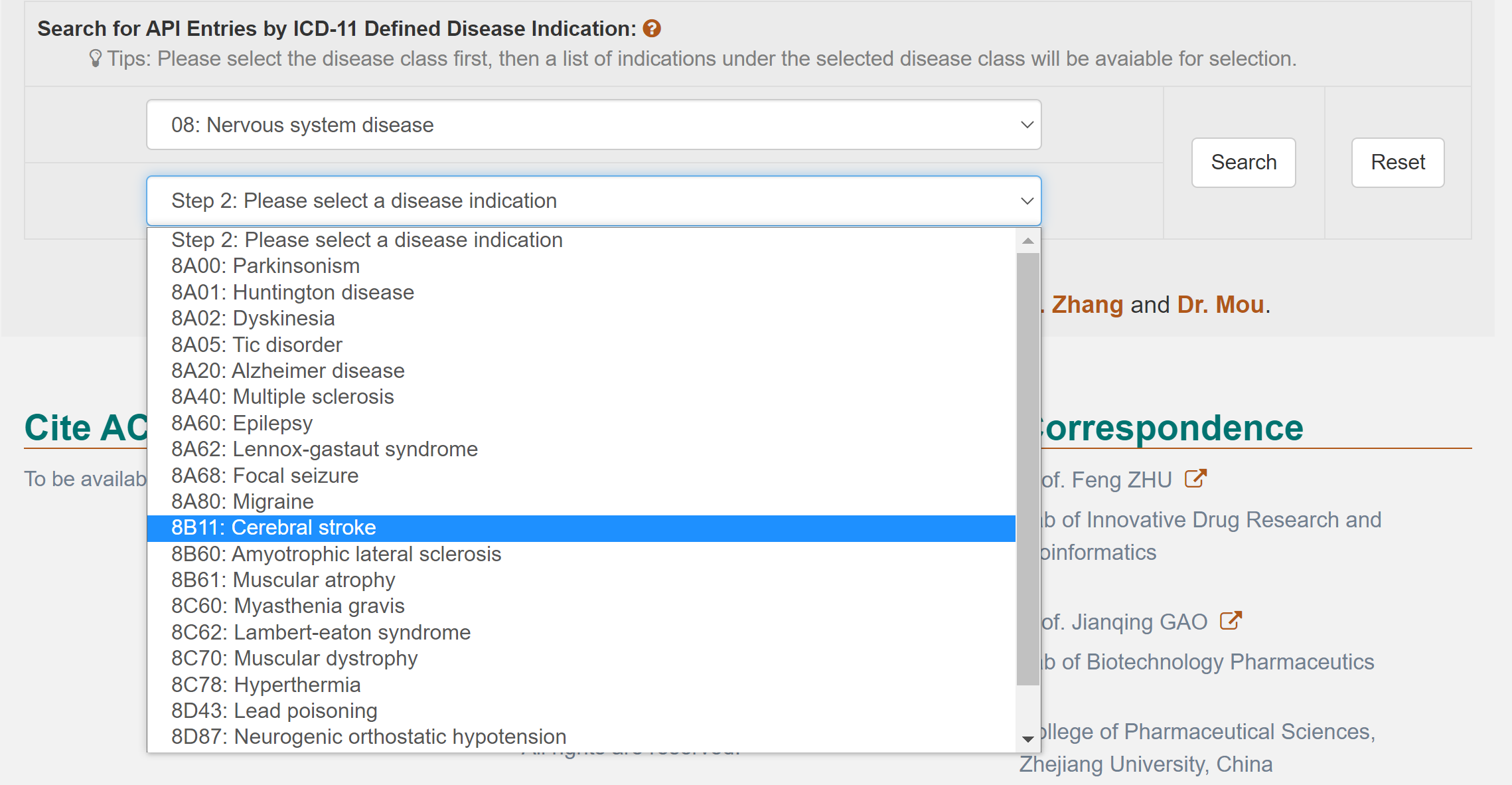The width and height of the screenshot is (1512, 785).
Task: Open the Nervous system disease class dropdown
Action: 593,125
